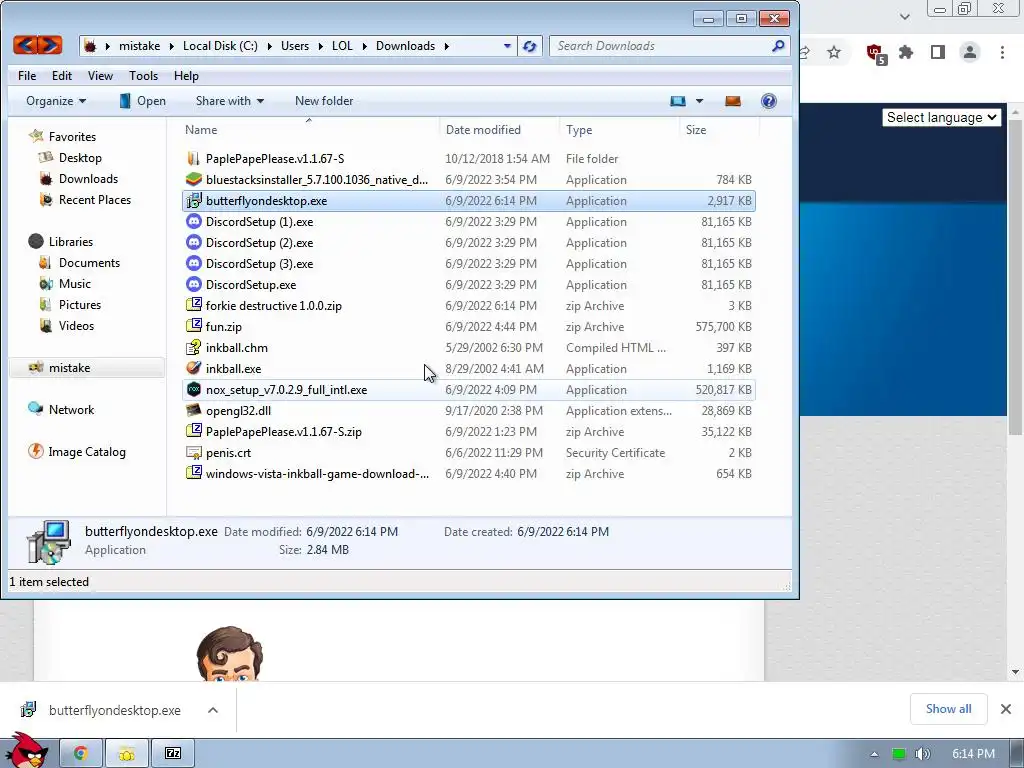
Task: Click the Chrome taskbar icon
Action: tap(81, 754)
